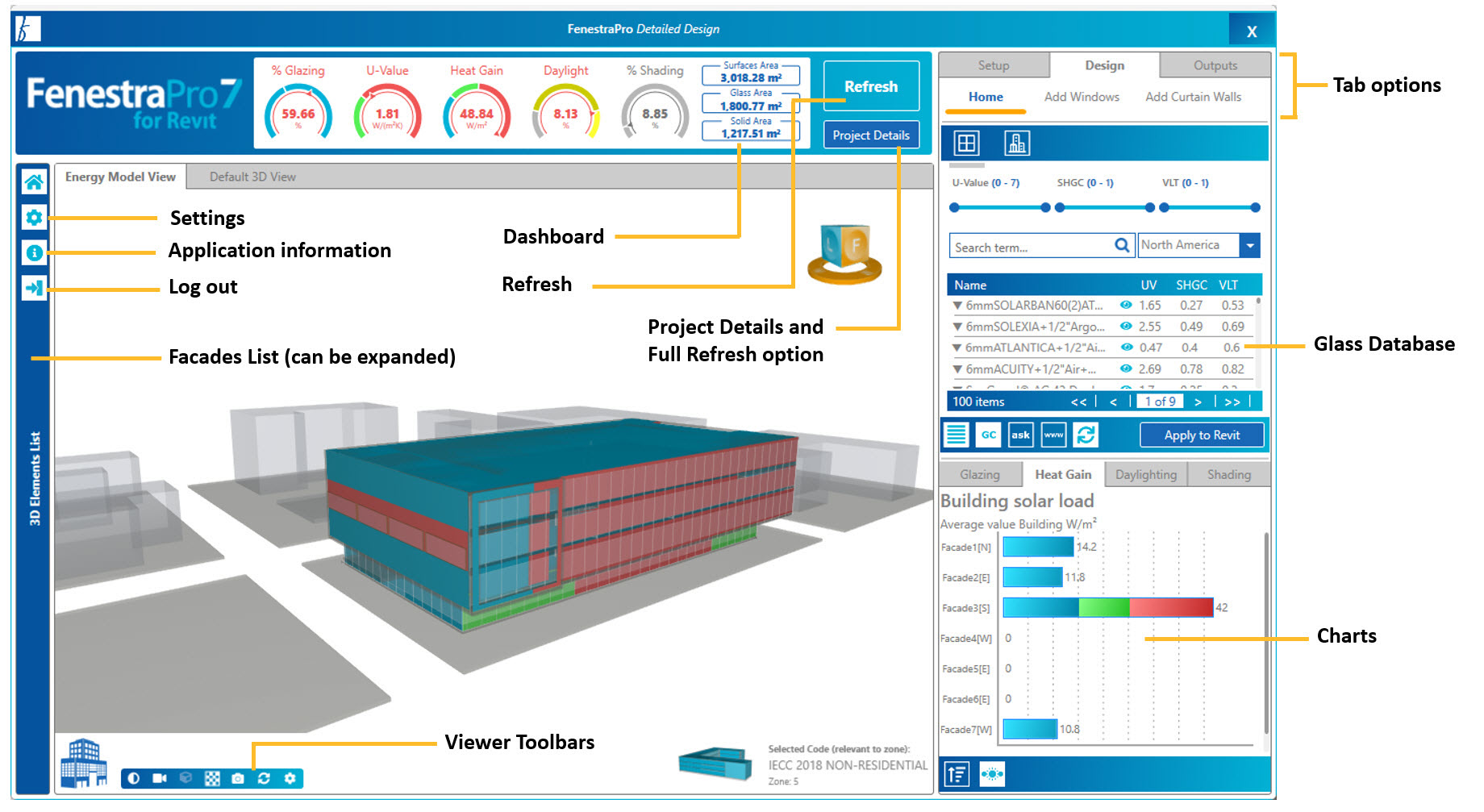
Task: Click the FenestraPro logo icon in the title bar
Action: 28,29
